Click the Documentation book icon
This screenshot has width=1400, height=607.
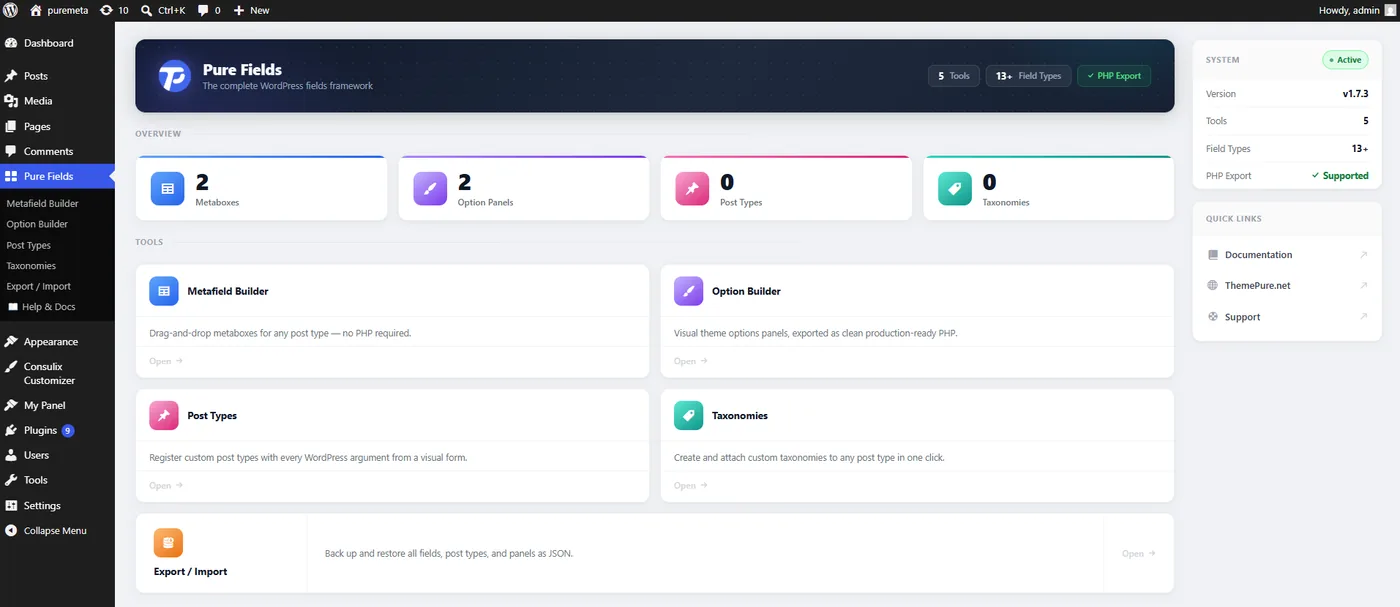1213,255
